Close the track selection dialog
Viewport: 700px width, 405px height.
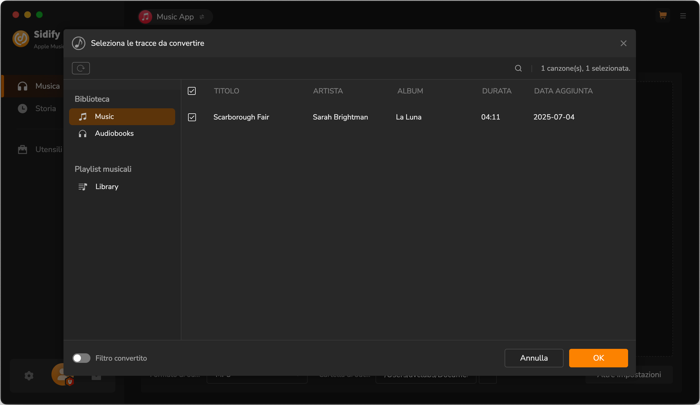coord(623,43)
